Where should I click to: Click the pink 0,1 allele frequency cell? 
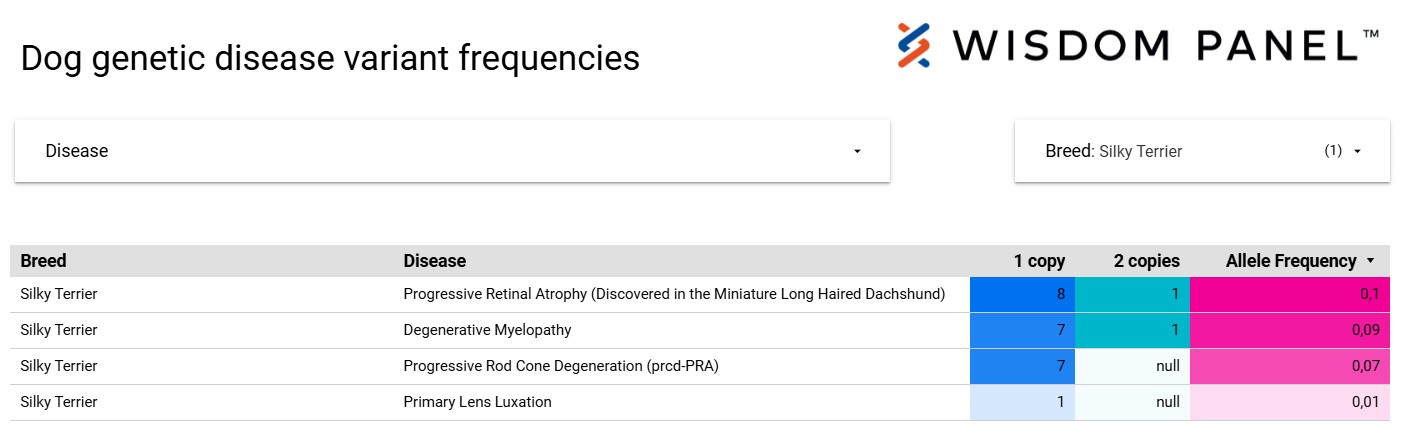[x=1289, y=294]
